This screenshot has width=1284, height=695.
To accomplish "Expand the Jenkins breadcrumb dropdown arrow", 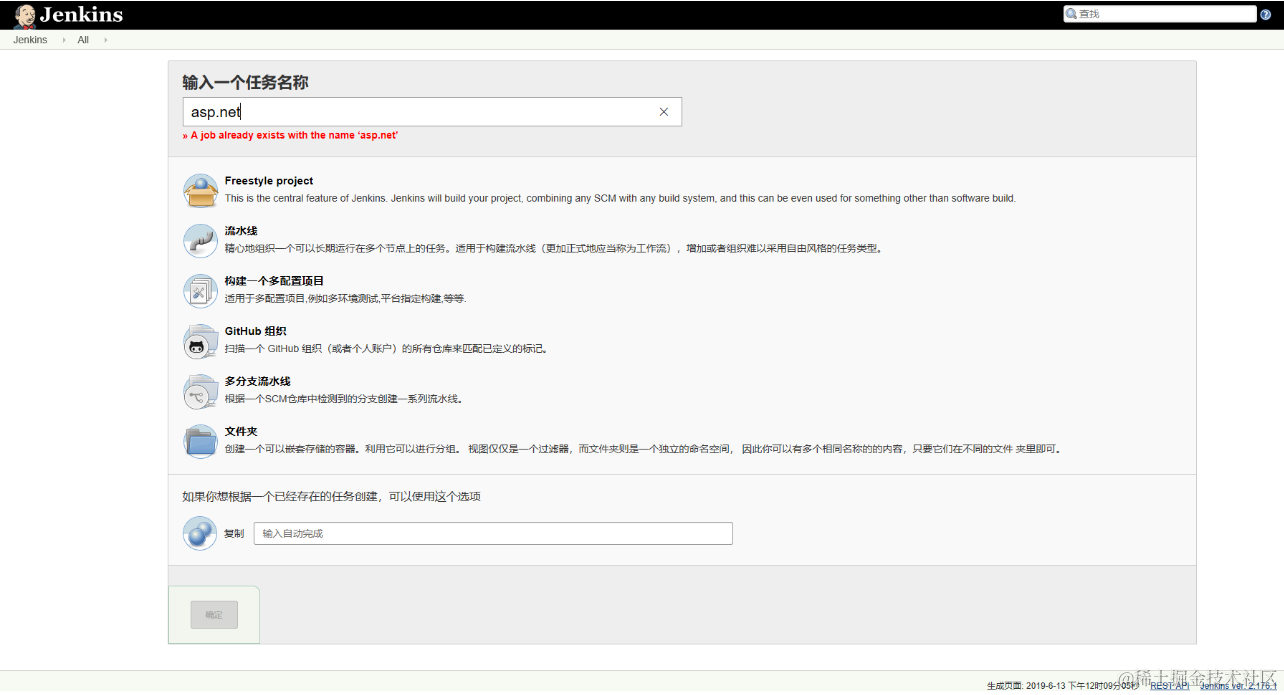I will click(x=64, y=40).
